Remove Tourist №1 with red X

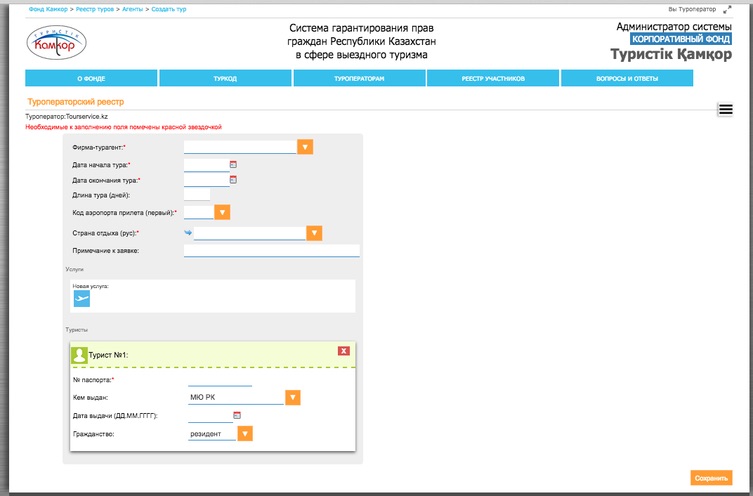pyautogui.click(x=344, y=351)
